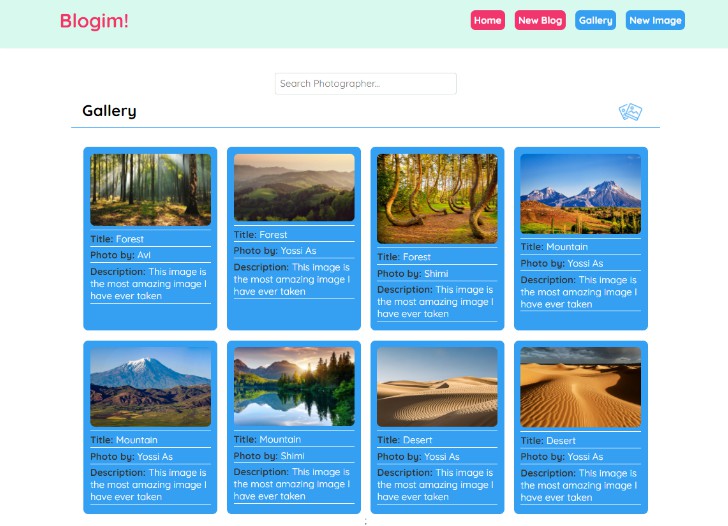Image resolution: width=728 pixels, height=526 pixels.
Task: Open misty hills forest photo thumbnail
Action: click(x=294, y=187)
